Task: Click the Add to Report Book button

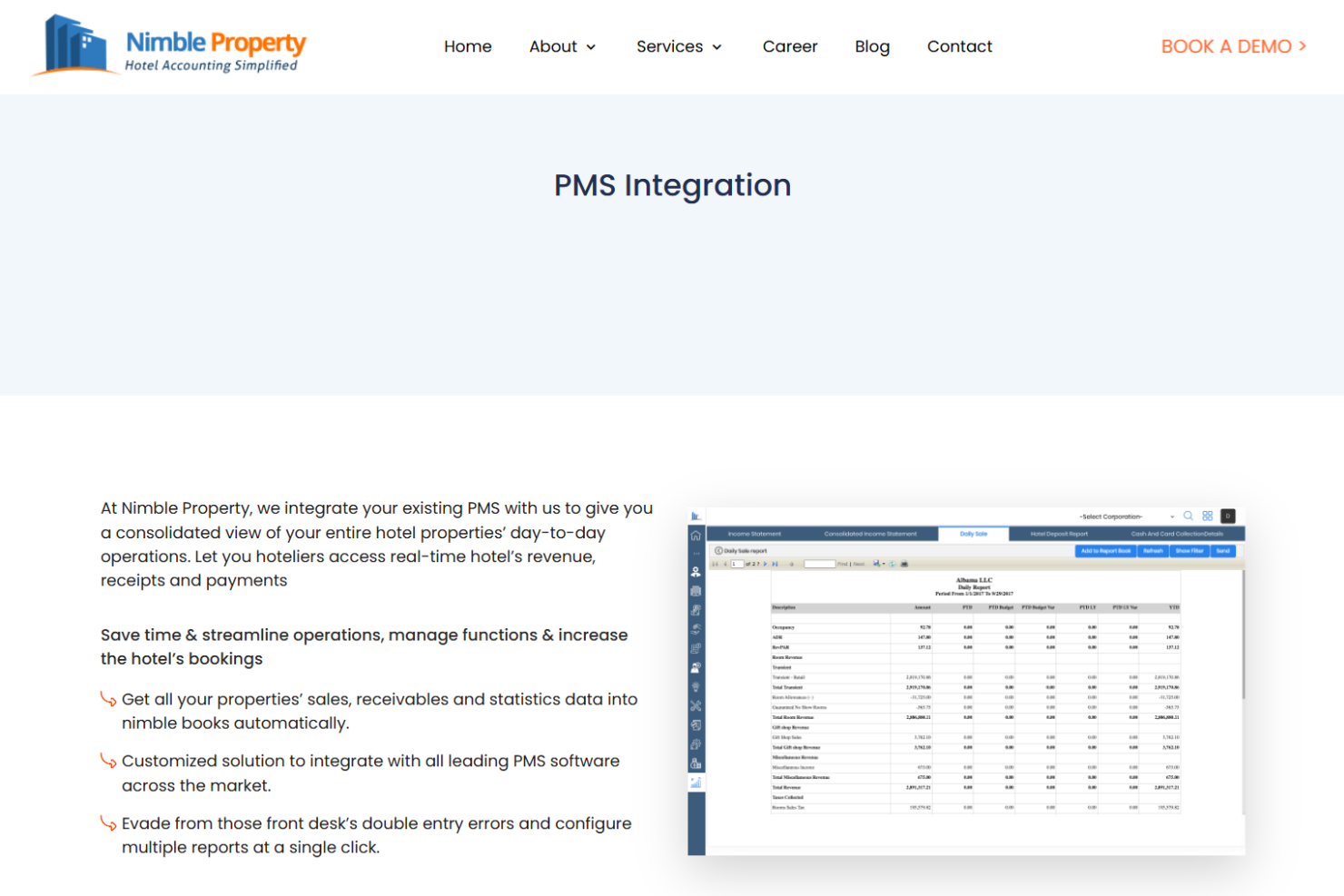Action: [1105, 551]
